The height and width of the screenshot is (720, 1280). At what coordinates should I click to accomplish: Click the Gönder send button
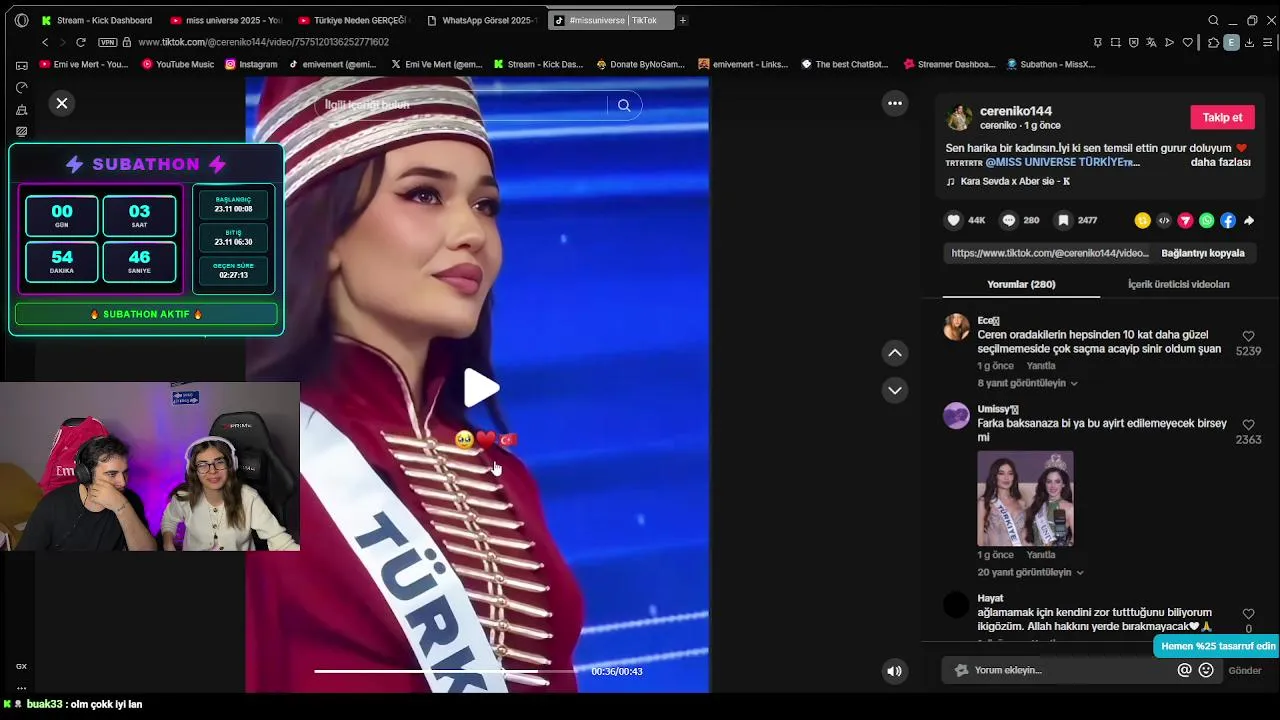click(x=1245, y=670)
